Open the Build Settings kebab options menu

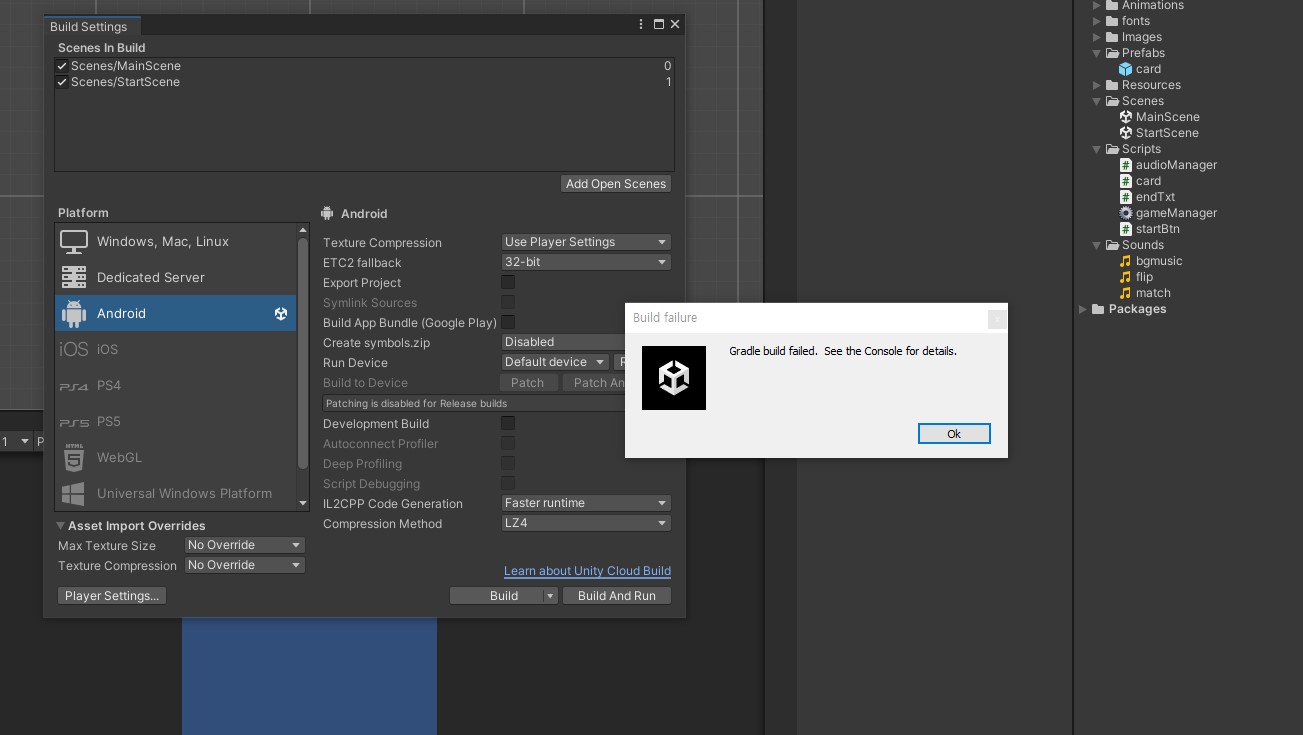point(641,24)
